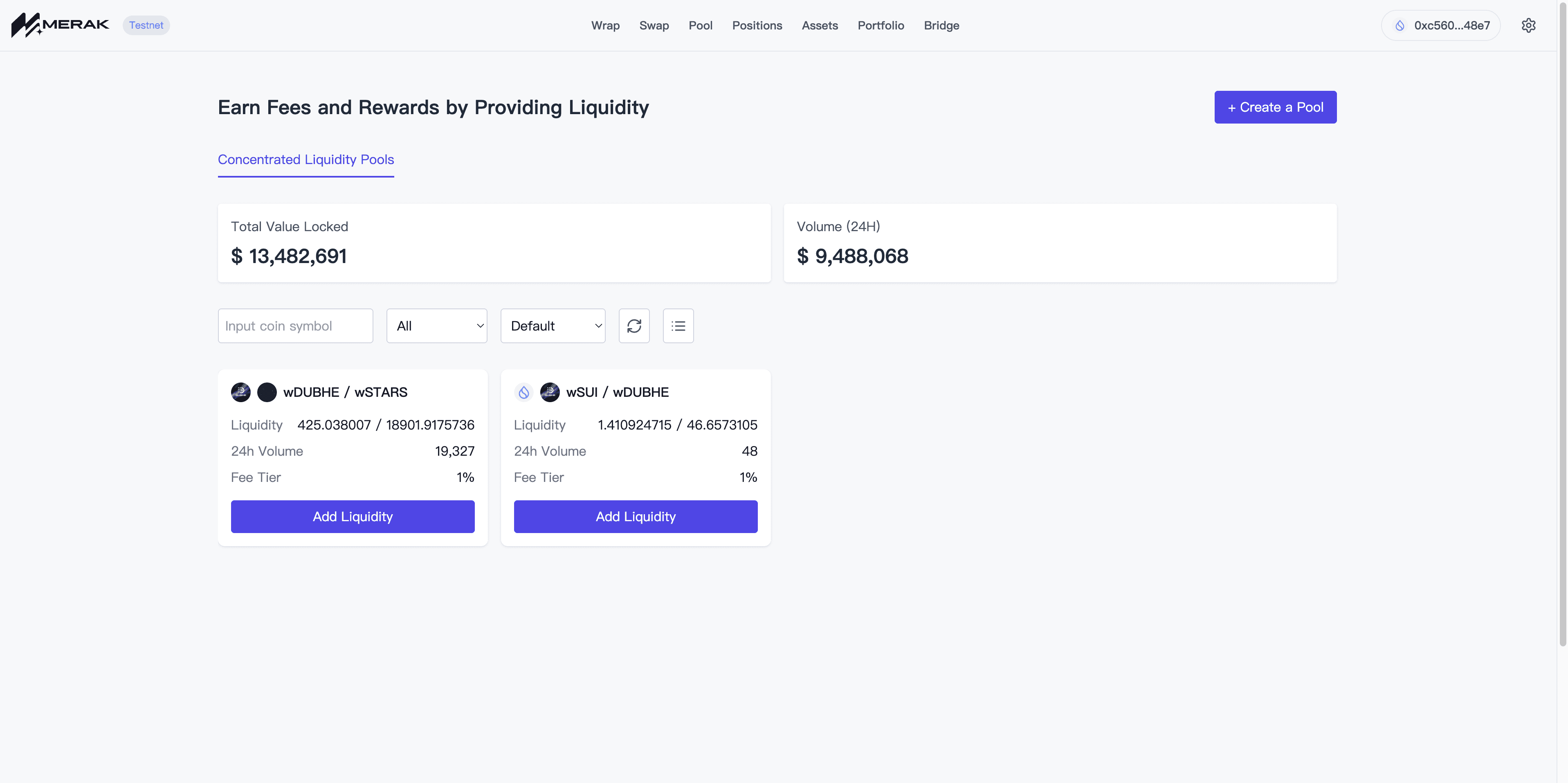Click Create a Pool button
The height and width of the screenshot is (783, 1568).
pyautogui.click(x=1275, y=107)
